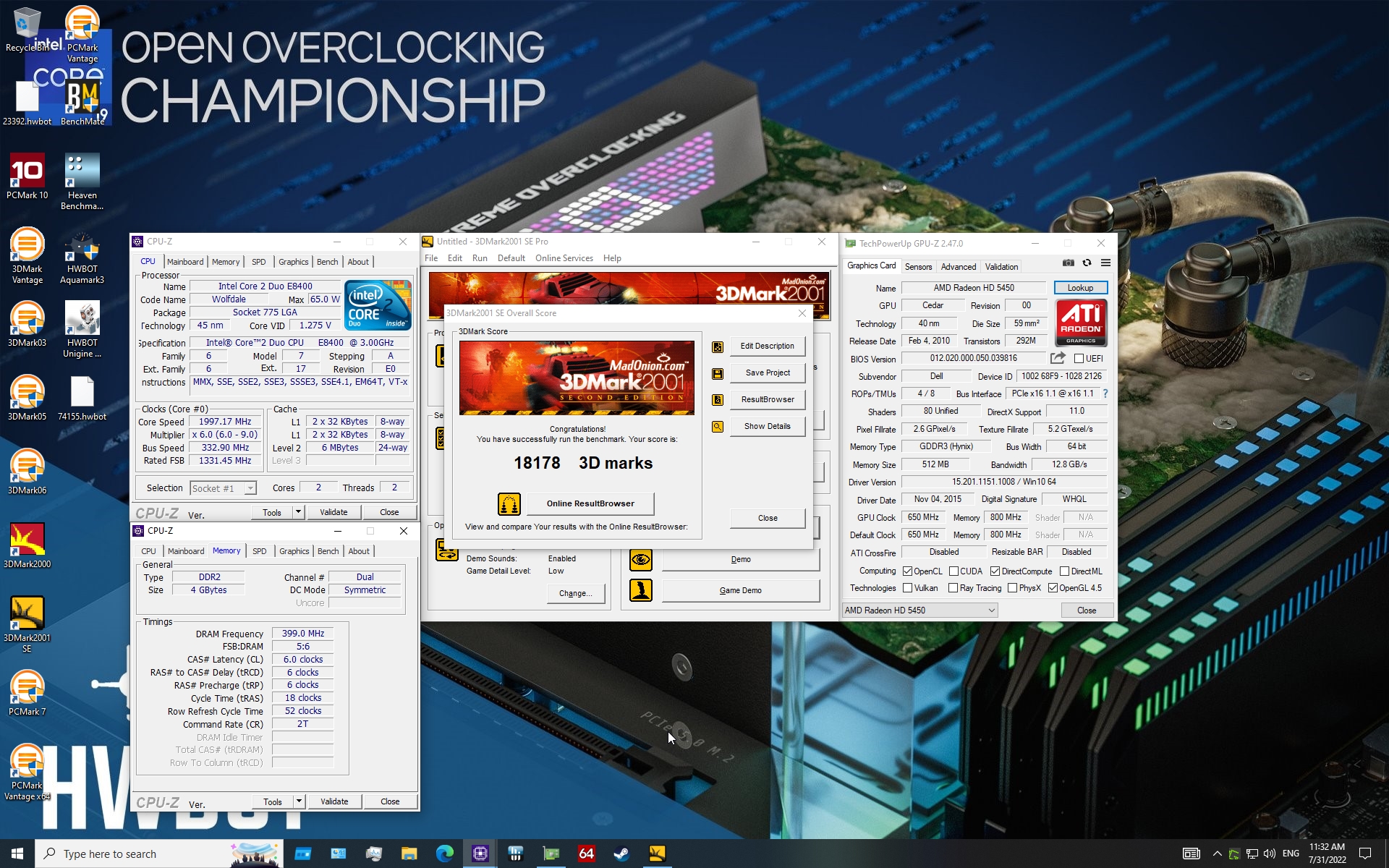
Task: Expand the AMD Radeon HD 5450 GPU selector
Action: [919, 610]
